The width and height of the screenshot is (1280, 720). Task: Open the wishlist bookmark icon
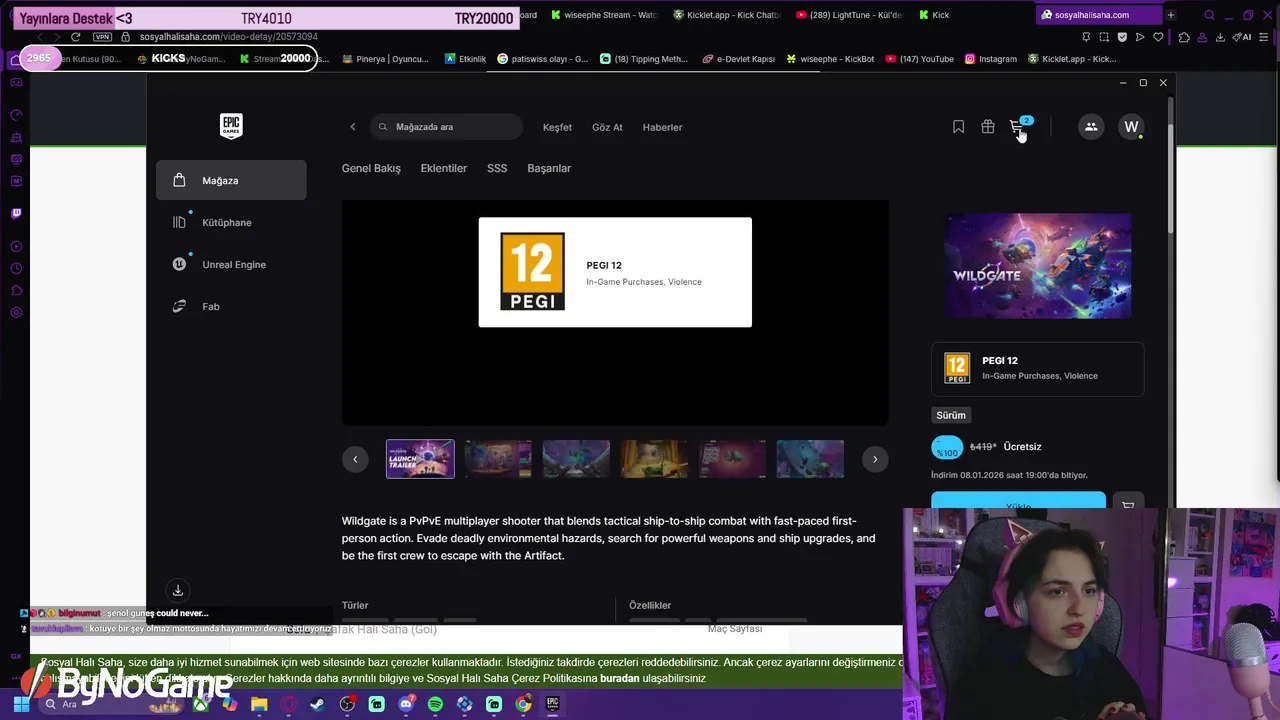[958, 127]
